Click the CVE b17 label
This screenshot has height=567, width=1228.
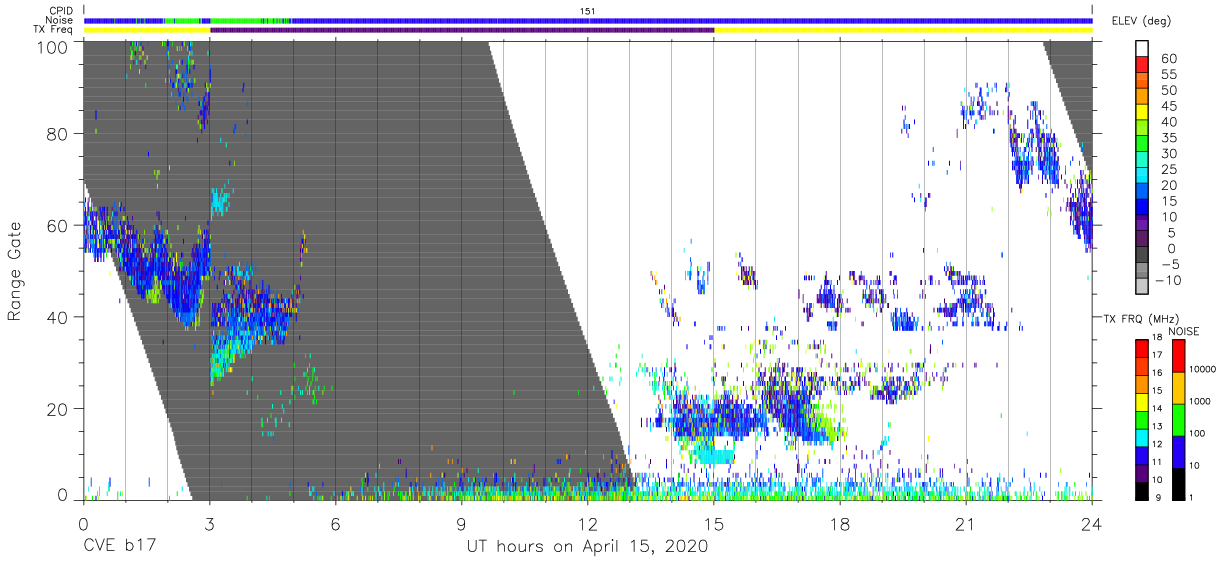click(x=118, y=547)
